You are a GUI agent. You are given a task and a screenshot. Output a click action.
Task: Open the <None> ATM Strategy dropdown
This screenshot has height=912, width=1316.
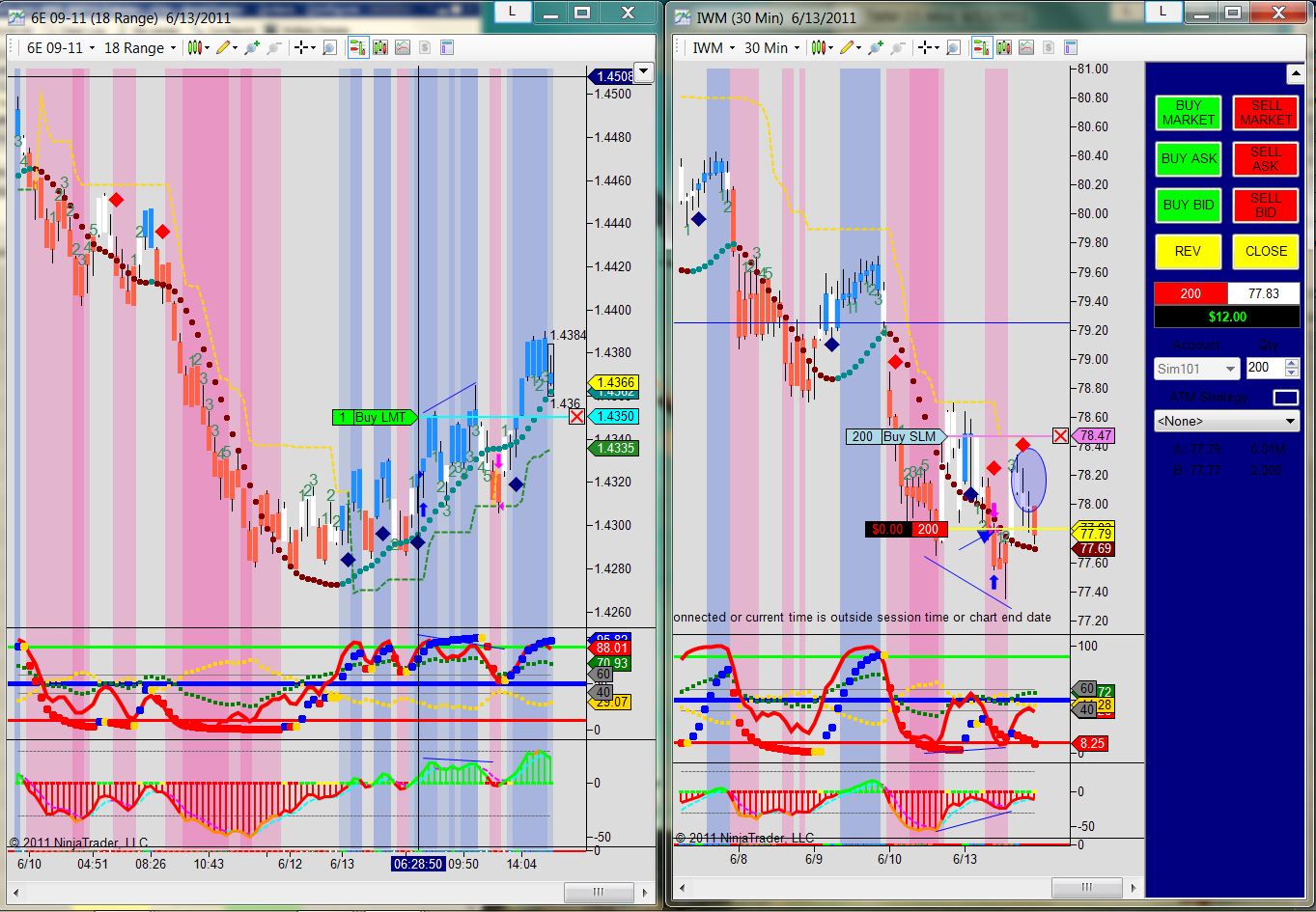(1227, 421)
